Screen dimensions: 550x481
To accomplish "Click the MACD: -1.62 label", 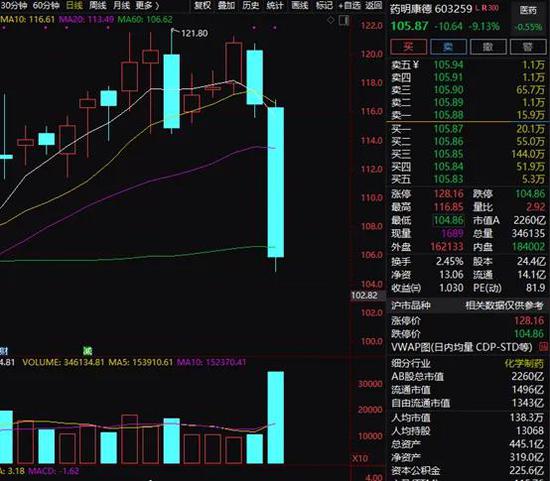I will [54, 471].
